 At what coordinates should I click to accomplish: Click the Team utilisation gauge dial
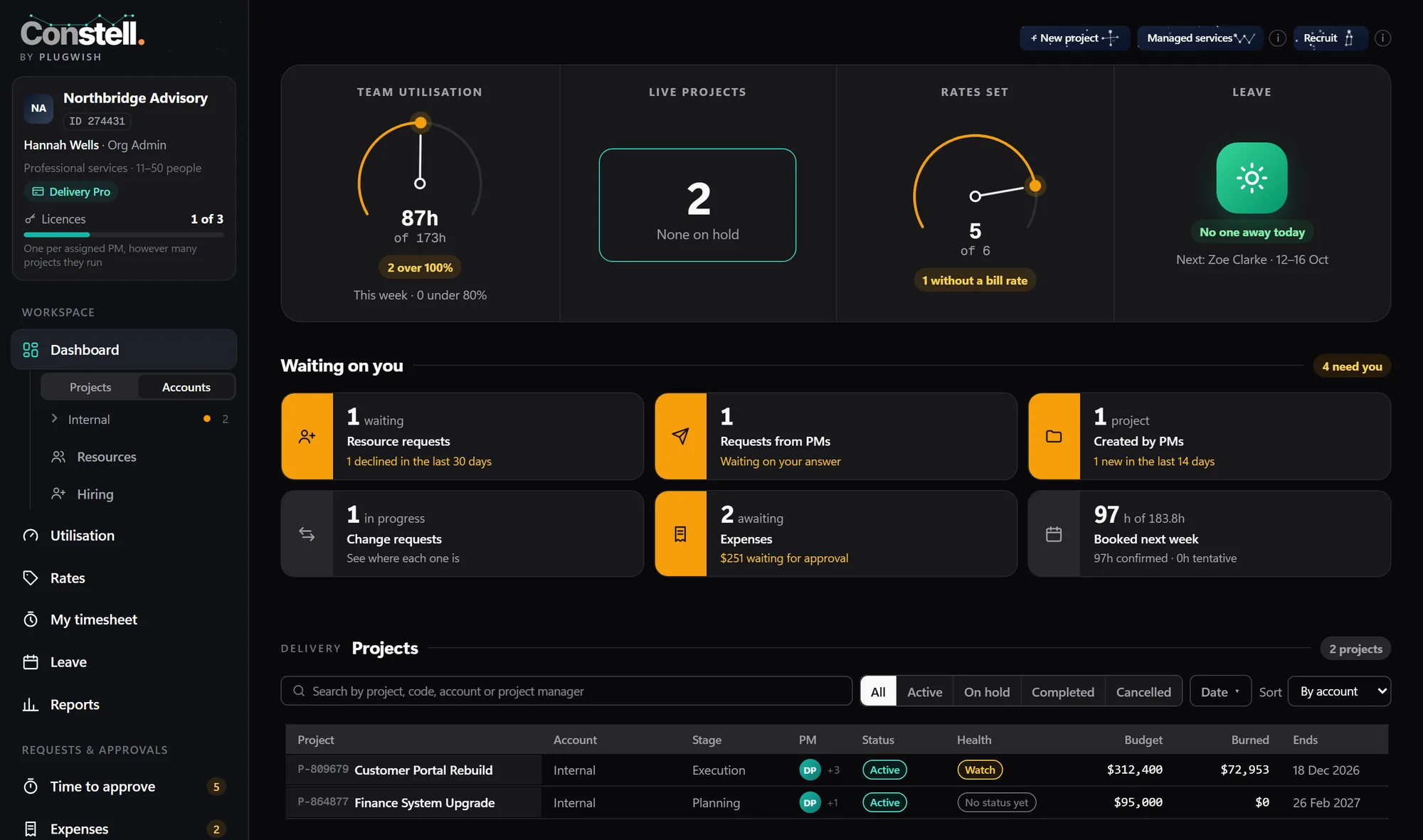[420, 167]
